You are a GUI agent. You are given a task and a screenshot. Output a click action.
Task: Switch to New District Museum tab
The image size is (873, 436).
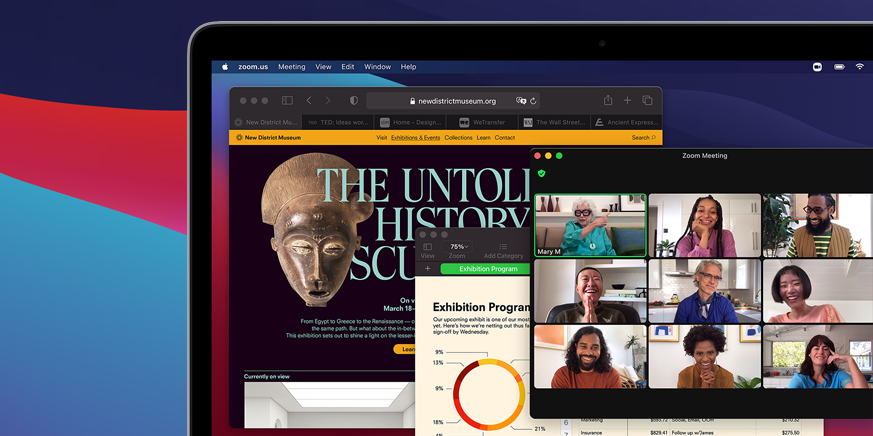coord(266,123)
